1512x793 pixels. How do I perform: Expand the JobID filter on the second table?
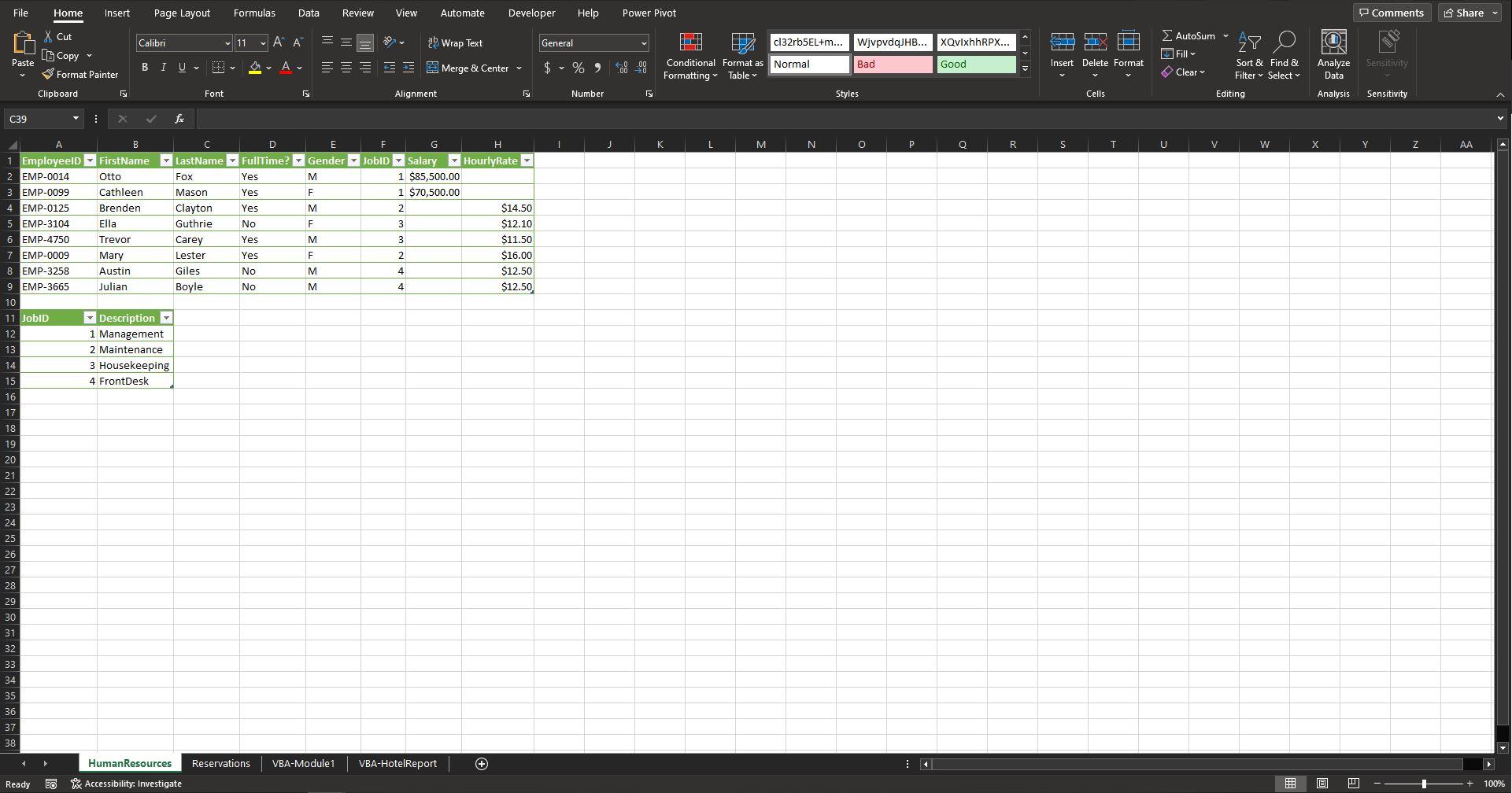[90, 318]
